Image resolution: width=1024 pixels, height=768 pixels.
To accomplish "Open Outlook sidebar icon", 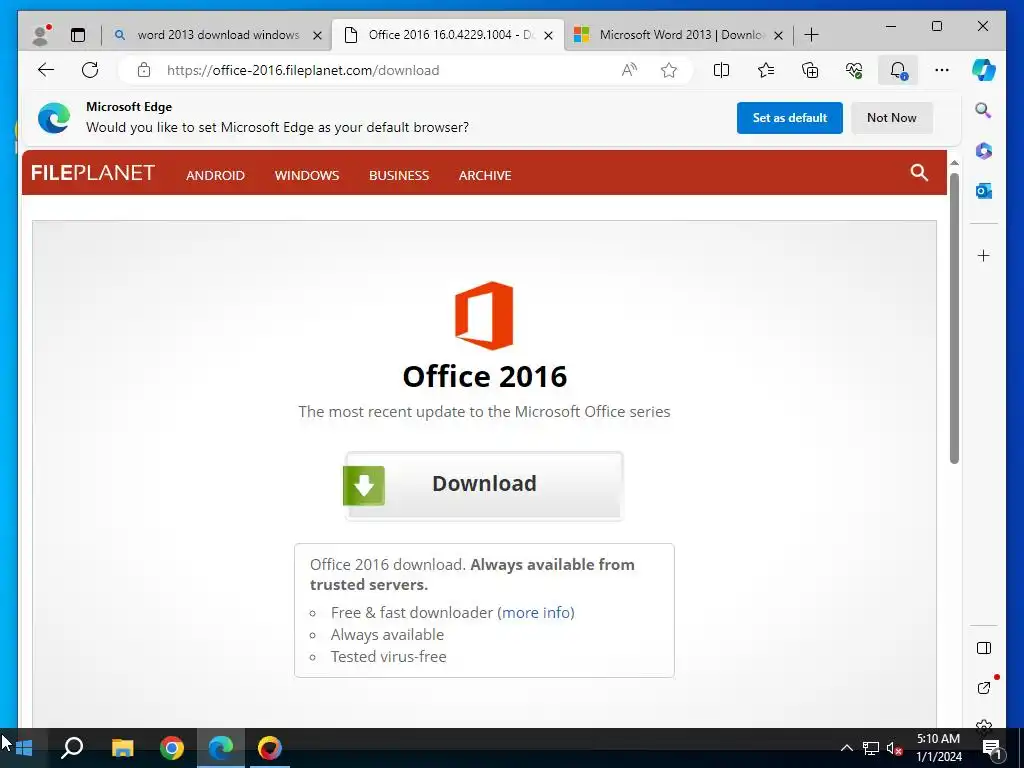I will click(984, 191).
